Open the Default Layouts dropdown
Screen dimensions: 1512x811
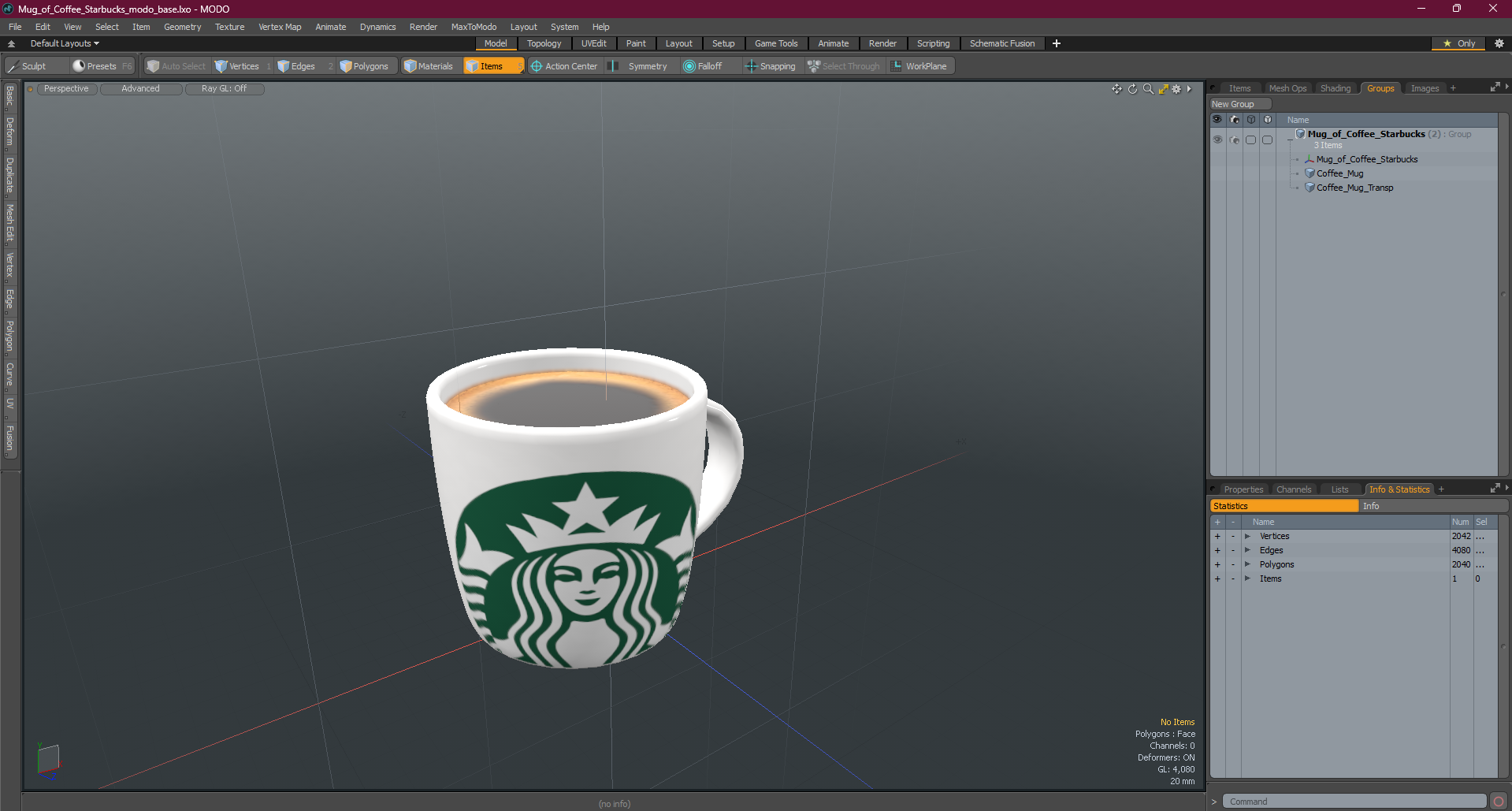coord(65,43)
